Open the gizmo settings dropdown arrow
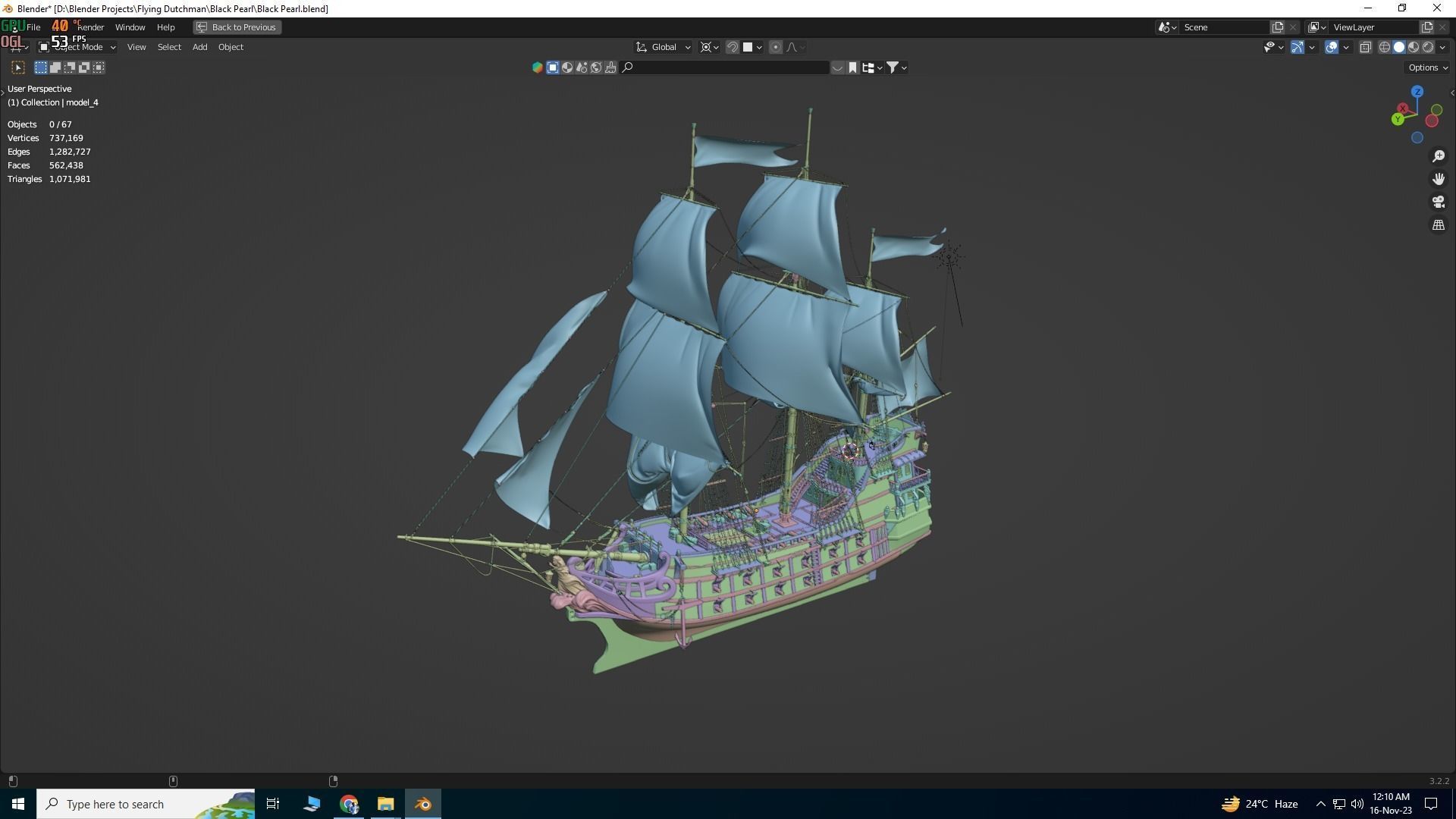 pyautogui.click(x=1312, y=47)
